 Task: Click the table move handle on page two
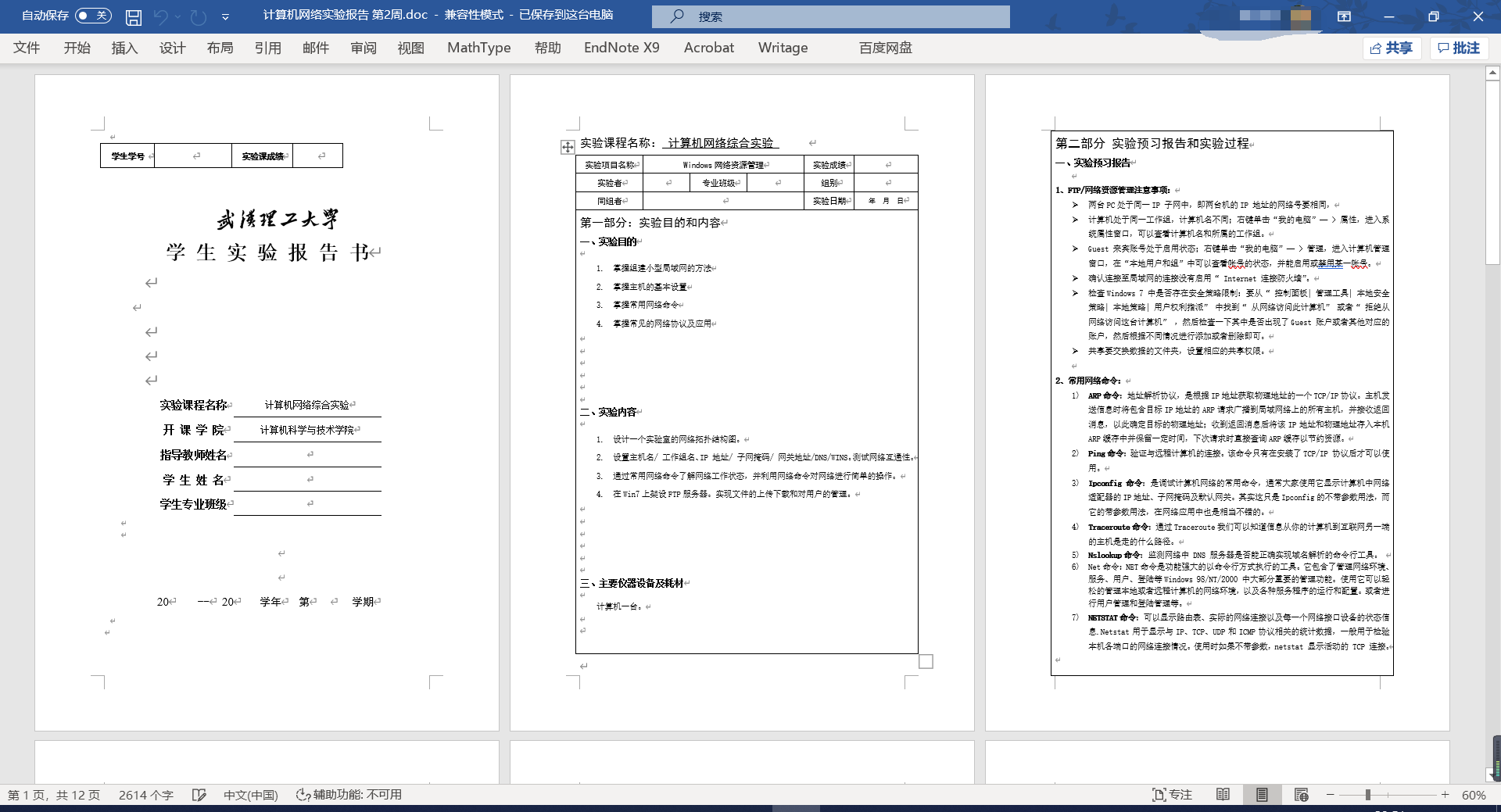[x=568, y=147]
